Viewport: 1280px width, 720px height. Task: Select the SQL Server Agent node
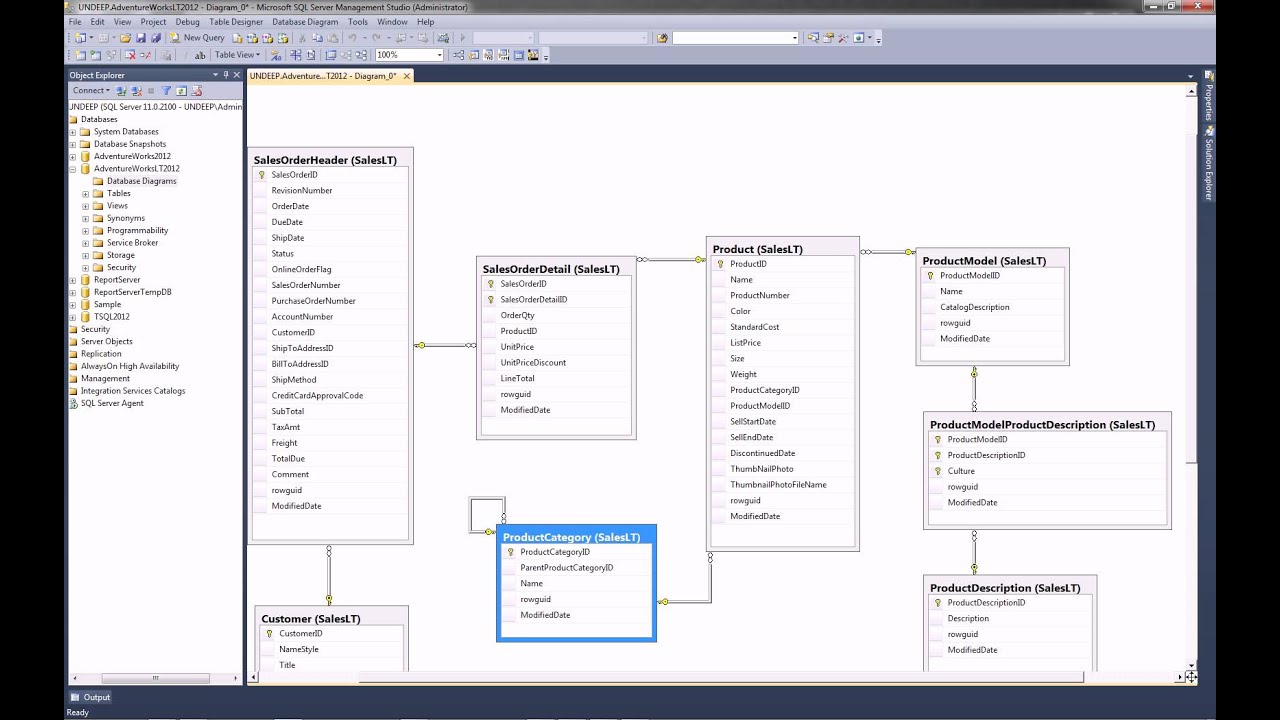(x=112, y=403)
